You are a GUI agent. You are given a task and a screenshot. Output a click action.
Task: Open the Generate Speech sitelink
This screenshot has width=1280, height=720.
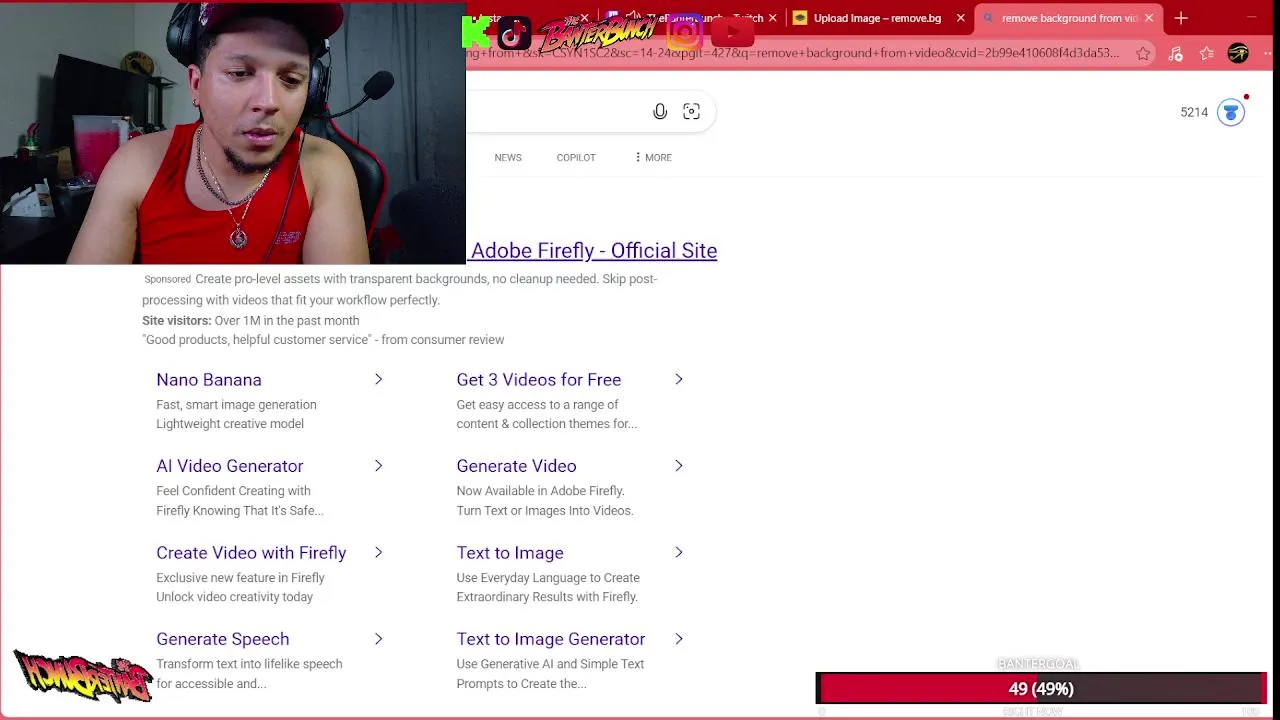223,639
